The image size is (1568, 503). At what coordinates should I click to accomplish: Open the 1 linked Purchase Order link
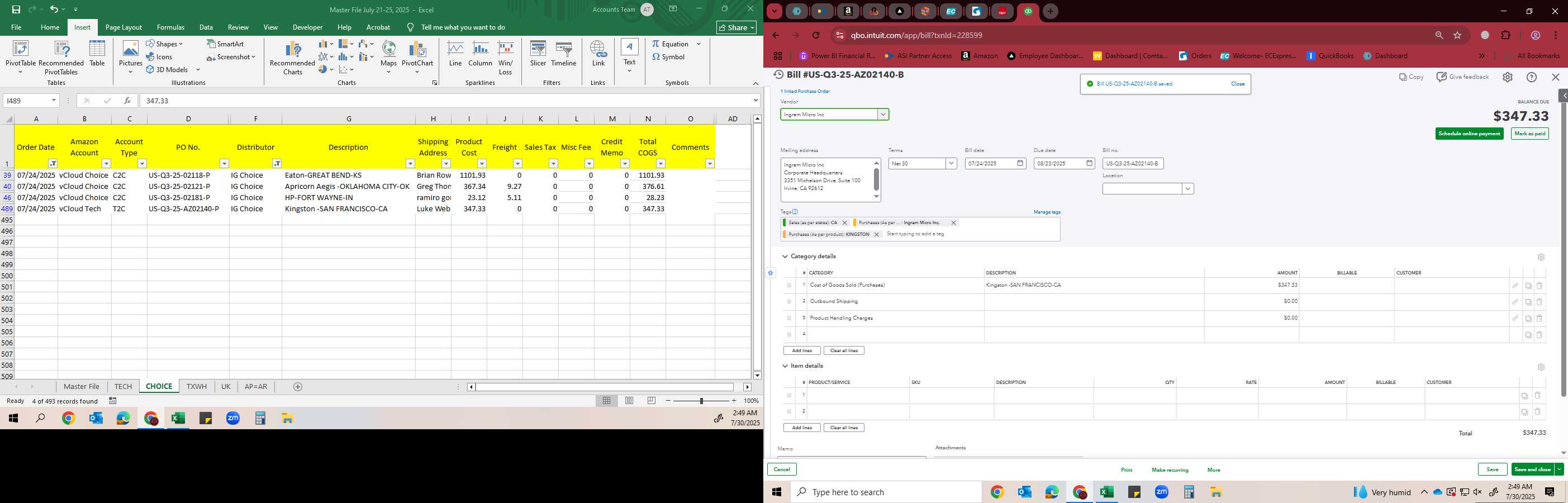(805, 91)
